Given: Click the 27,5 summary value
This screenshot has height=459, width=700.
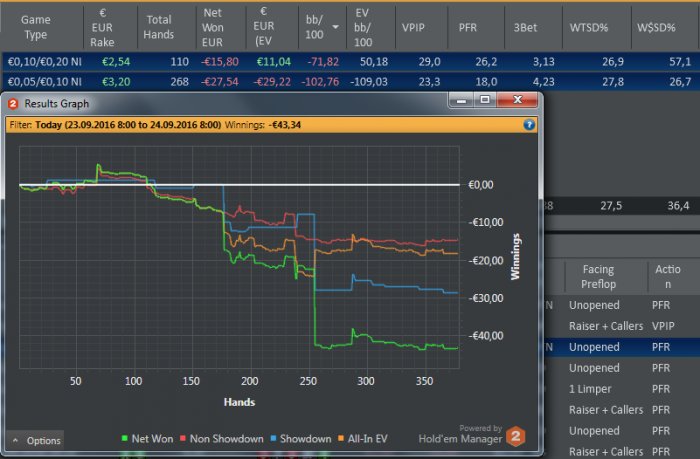Looking at the screenshot, I should 611,206.
